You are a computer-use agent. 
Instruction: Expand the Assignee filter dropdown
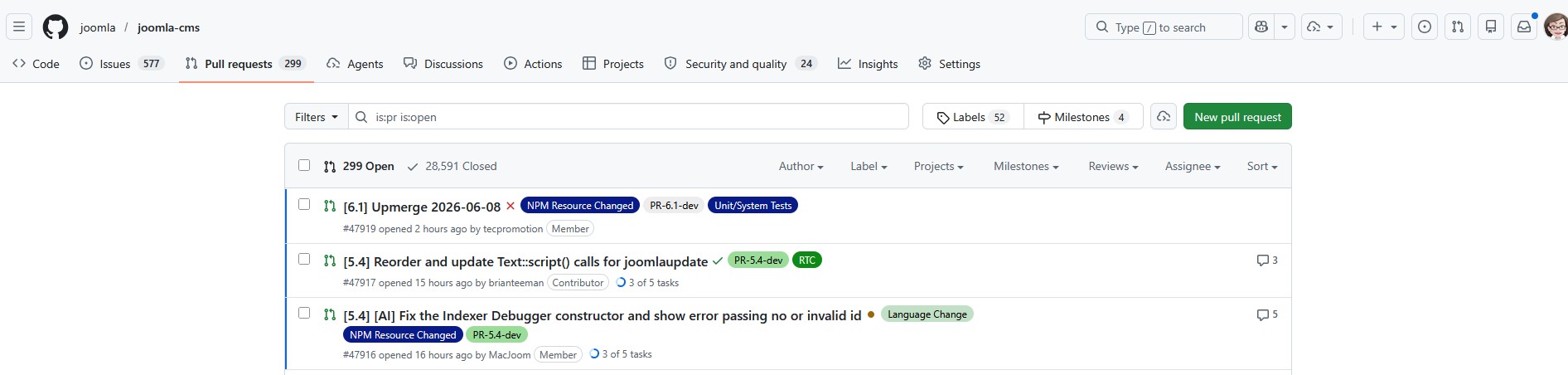click(1193, 166)
